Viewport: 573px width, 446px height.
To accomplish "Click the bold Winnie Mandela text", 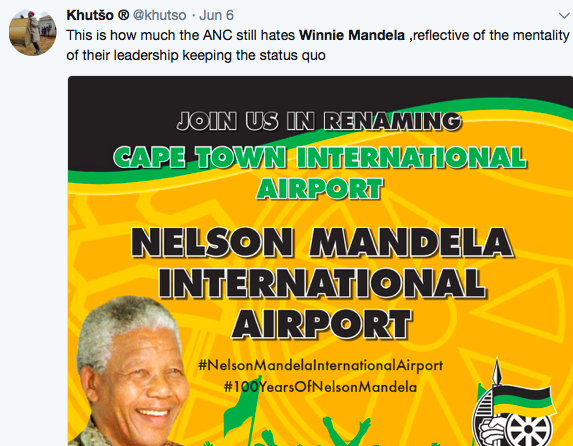I will coord(352,35).
